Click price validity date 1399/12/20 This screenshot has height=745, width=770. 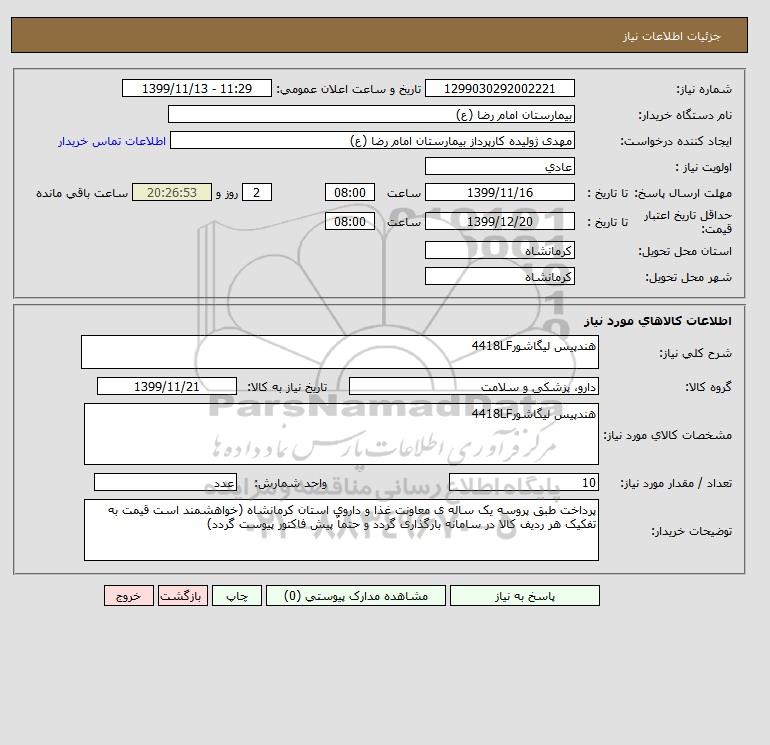pos(499,221)
